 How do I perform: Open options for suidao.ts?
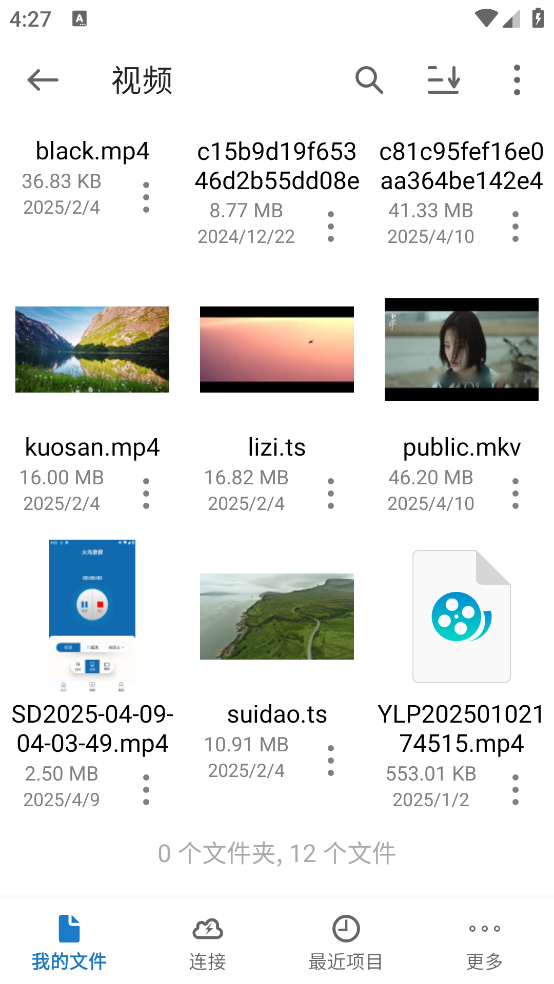point(331,760)
